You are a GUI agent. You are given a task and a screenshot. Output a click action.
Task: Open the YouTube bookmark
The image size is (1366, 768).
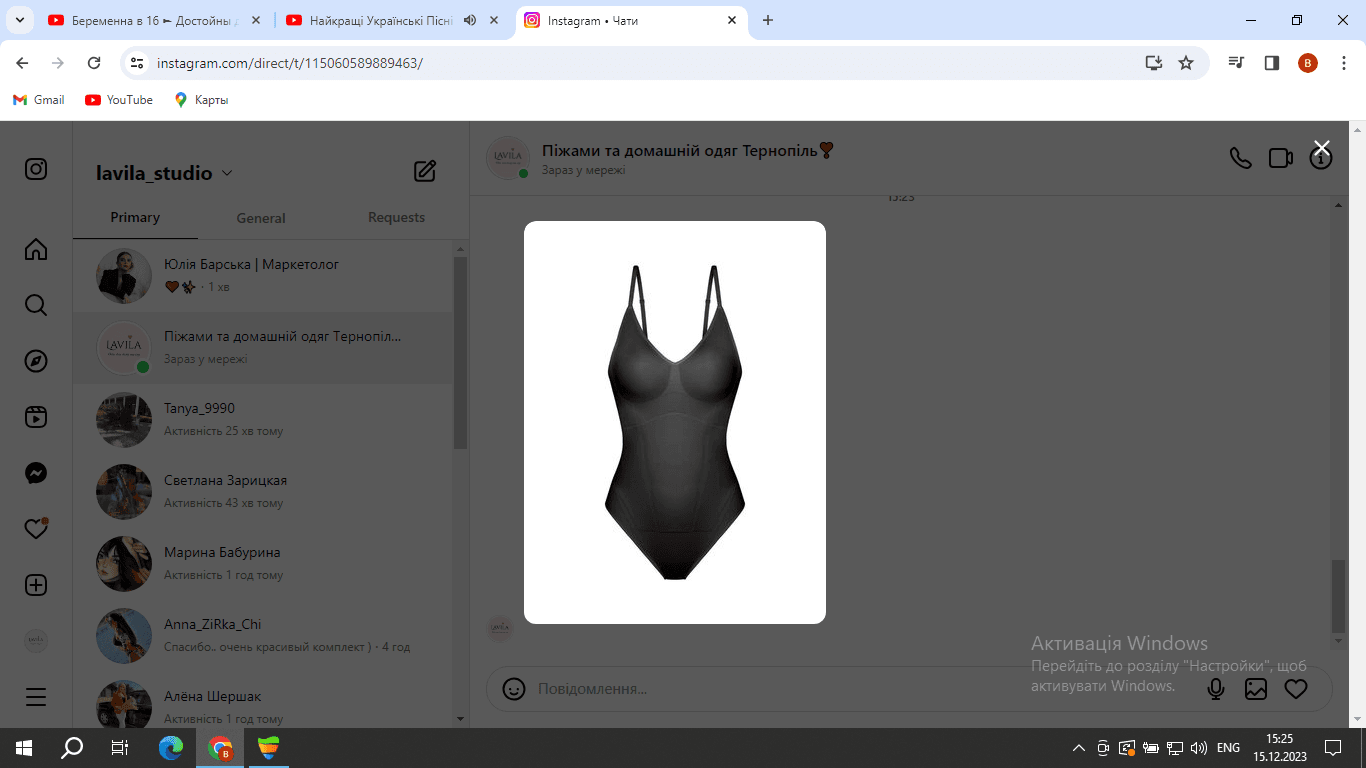click(119, 100)
